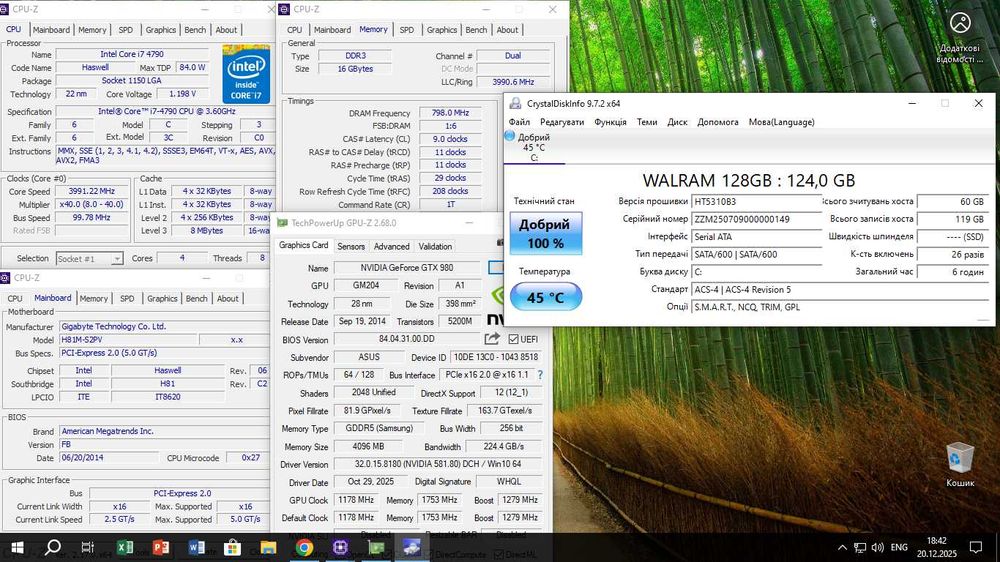1000x562 pixels.
Task: Open the volume control in the tray
Action: click(878, 547)
